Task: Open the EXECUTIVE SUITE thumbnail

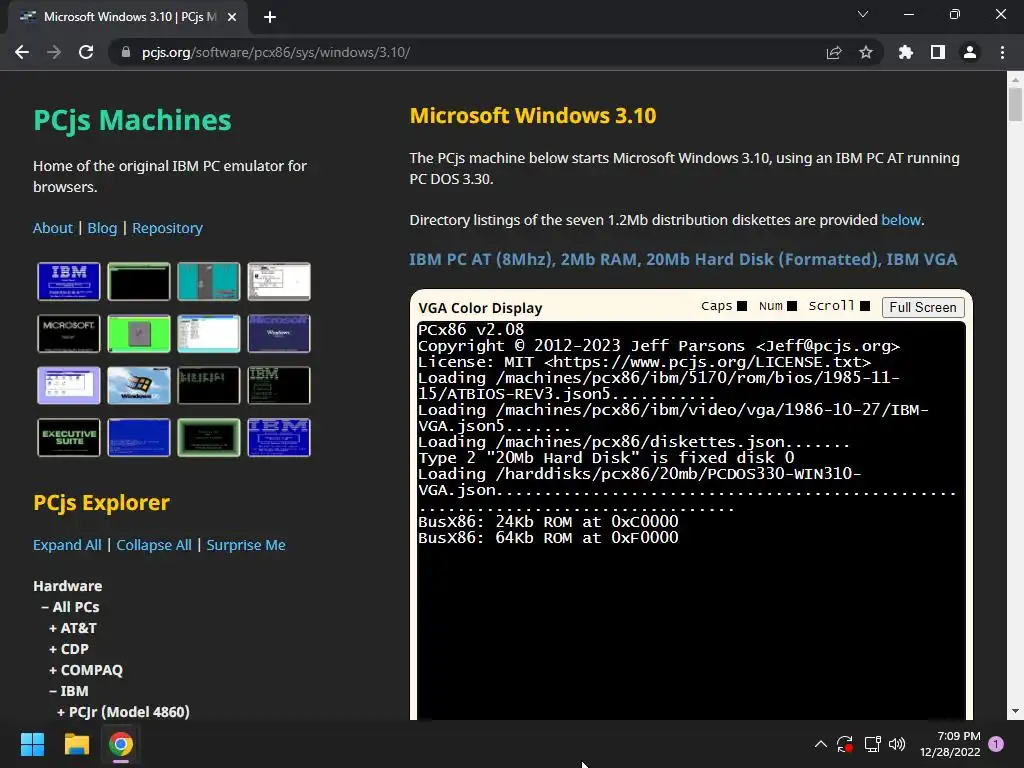Action: (69, 438)
